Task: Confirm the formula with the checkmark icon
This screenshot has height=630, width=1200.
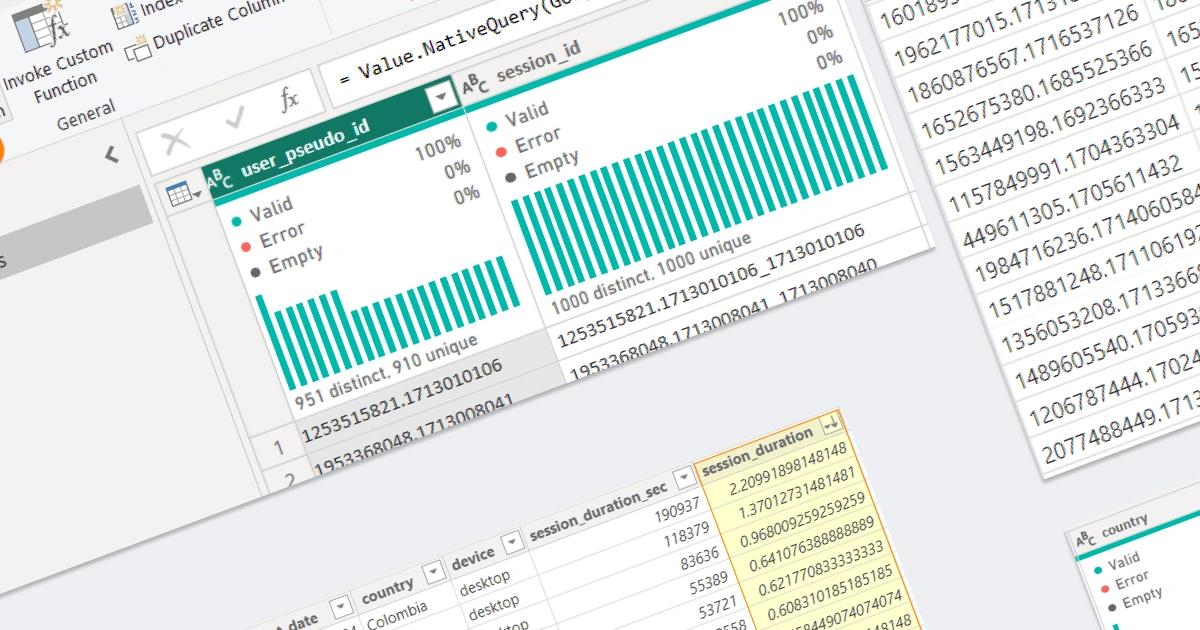Action: click(x=236, y=120)
